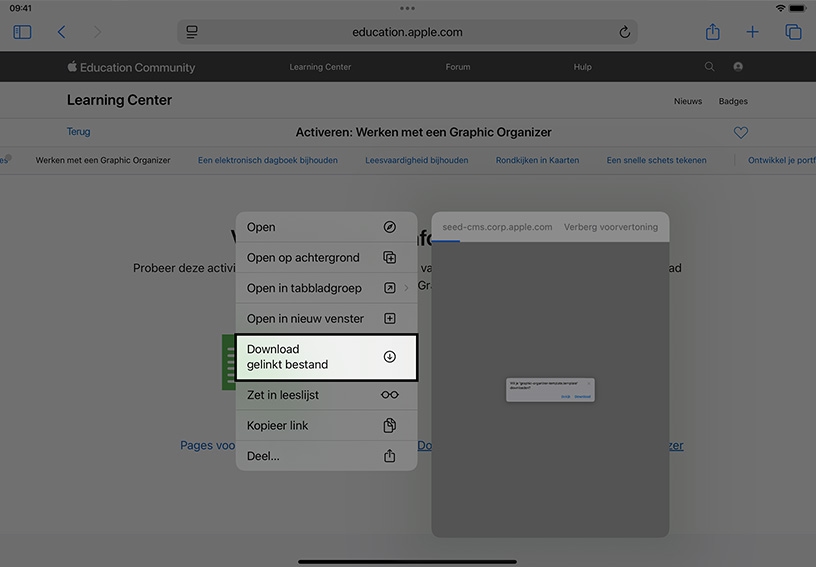Viewport: 816px width, 567px height.
Task: Choose Zet in leeslijst
Action: 326,395
